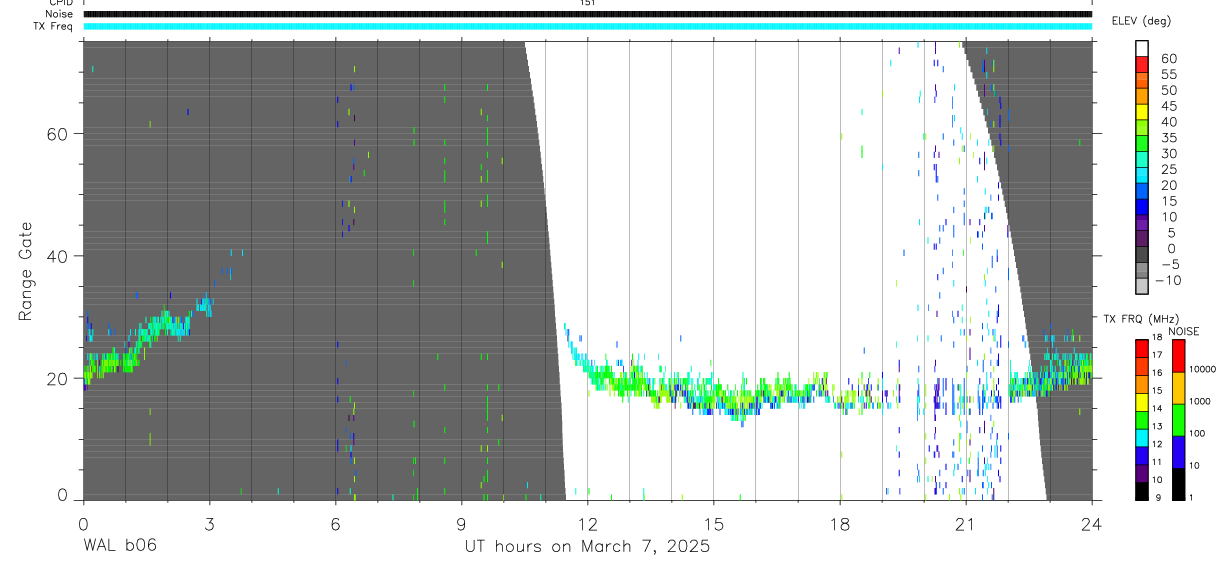Click the black Noise strip above the plot
This screenshot has width=1228, height=567.
pos(587,14)
